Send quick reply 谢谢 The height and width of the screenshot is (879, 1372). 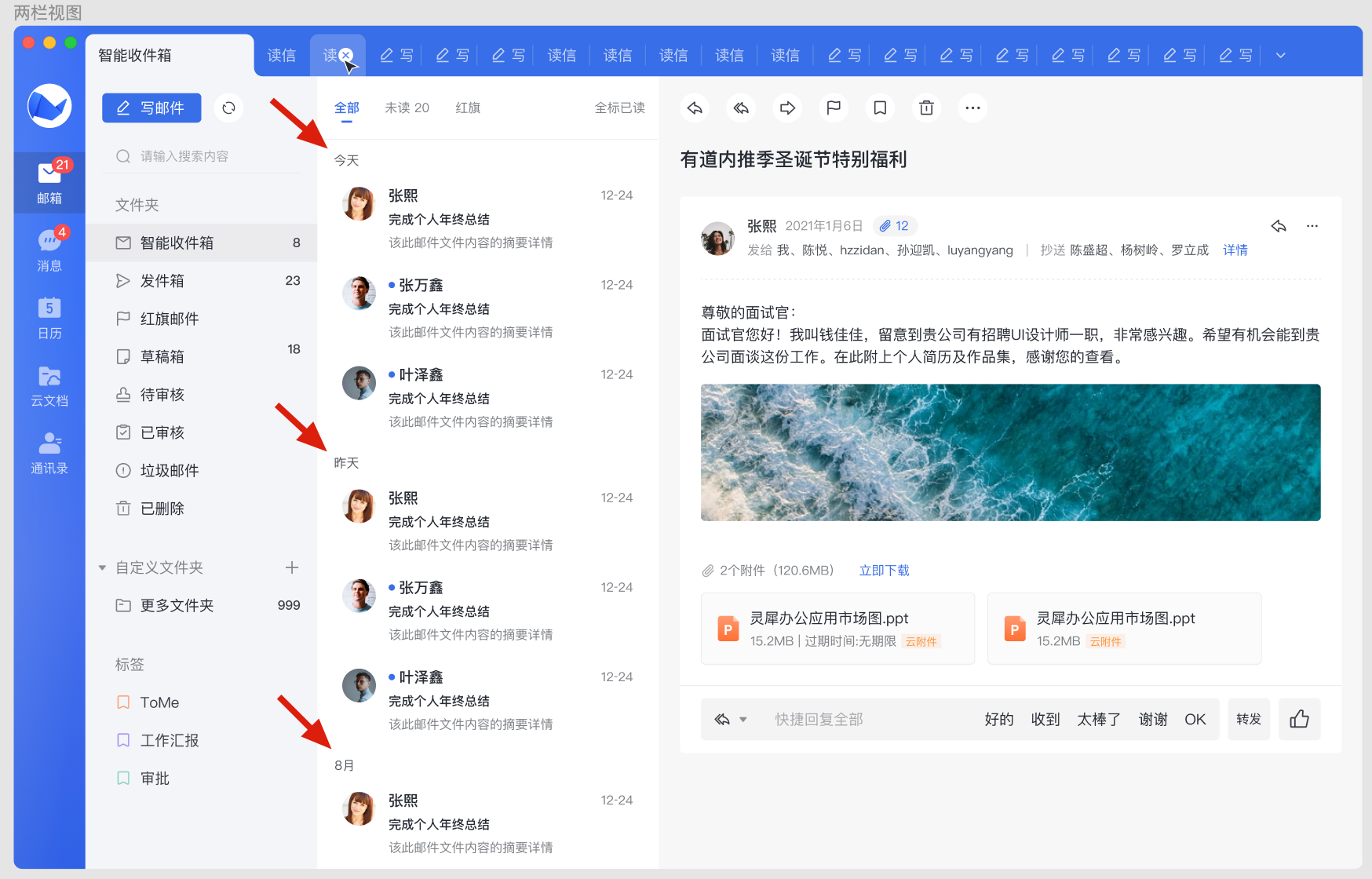(1153, 719)
